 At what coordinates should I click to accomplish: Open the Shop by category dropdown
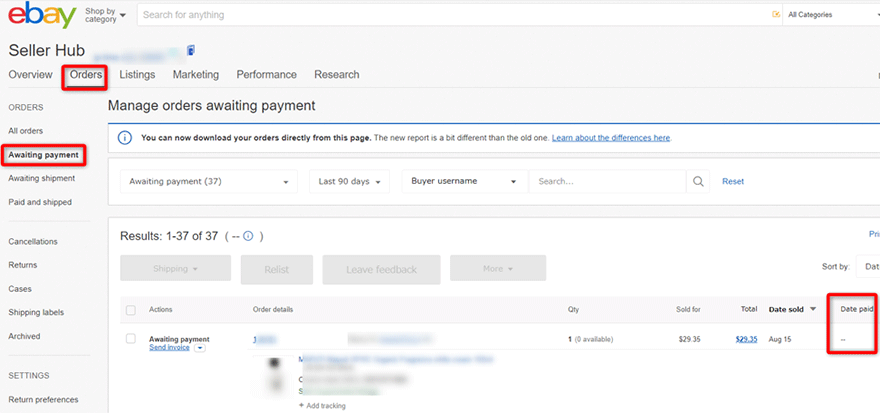106,15
